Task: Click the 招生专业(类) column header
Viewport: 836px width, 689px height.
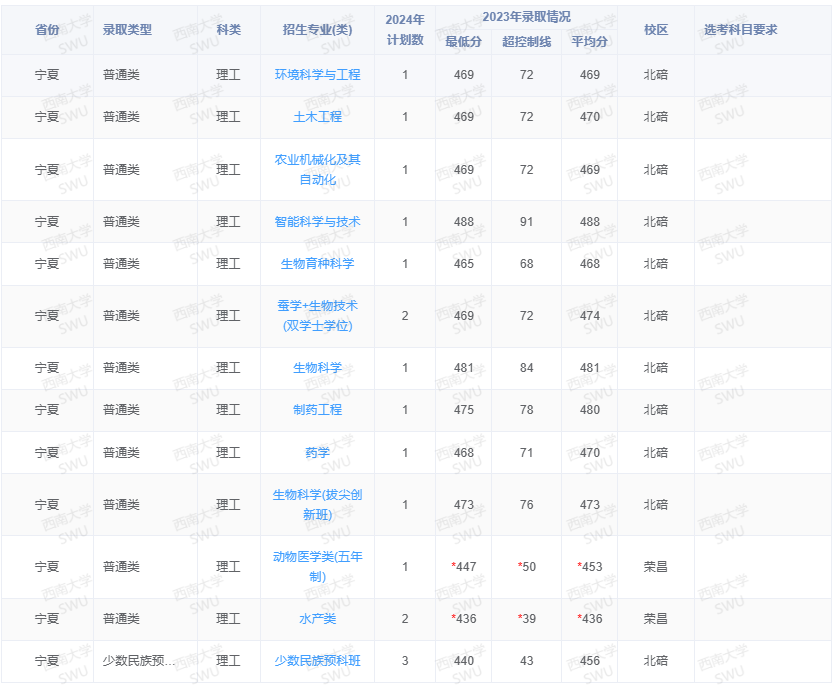Action: [318, 30]
